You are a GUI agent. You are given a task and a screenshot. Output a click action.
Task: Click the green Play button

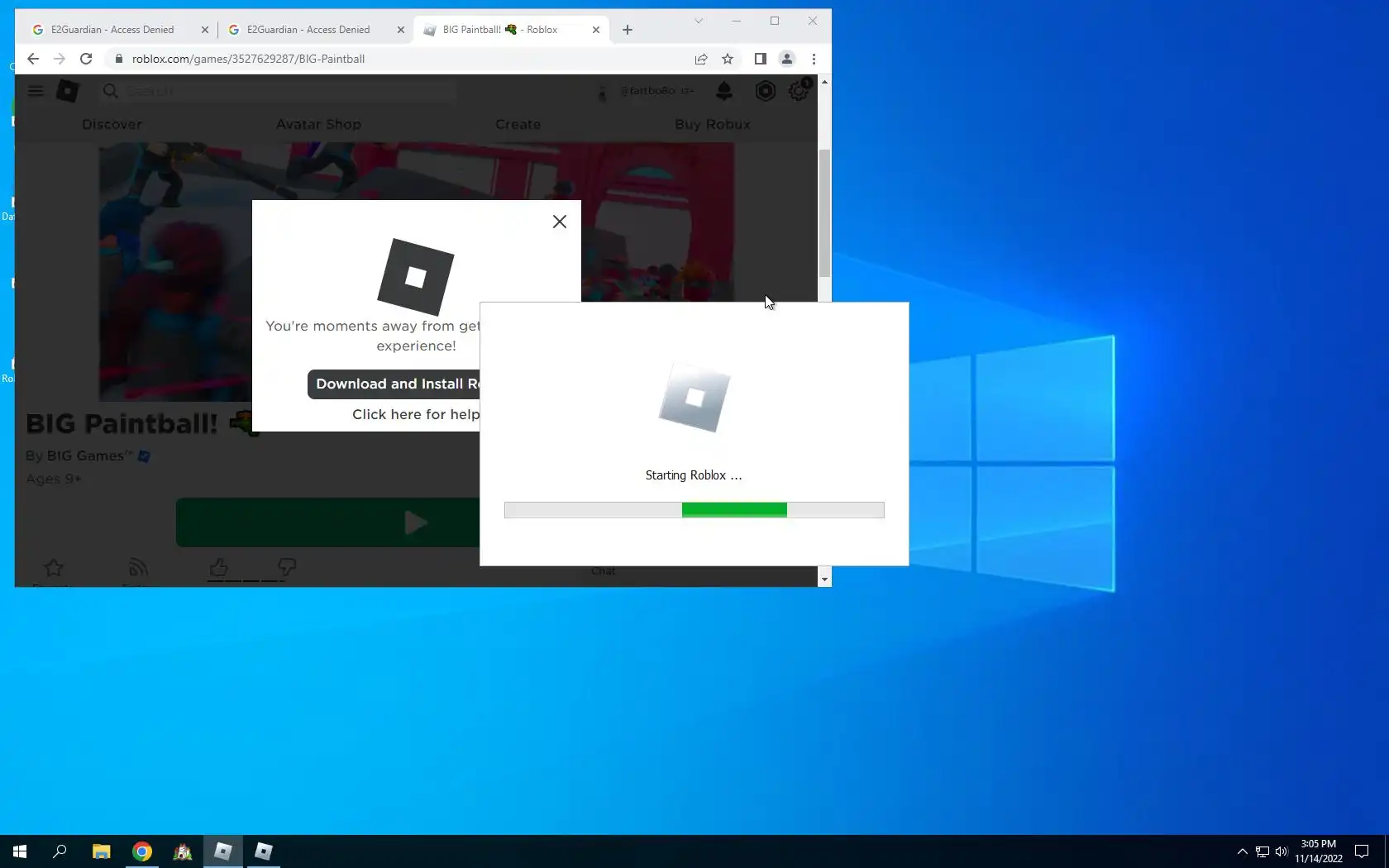tap(328, 522)
